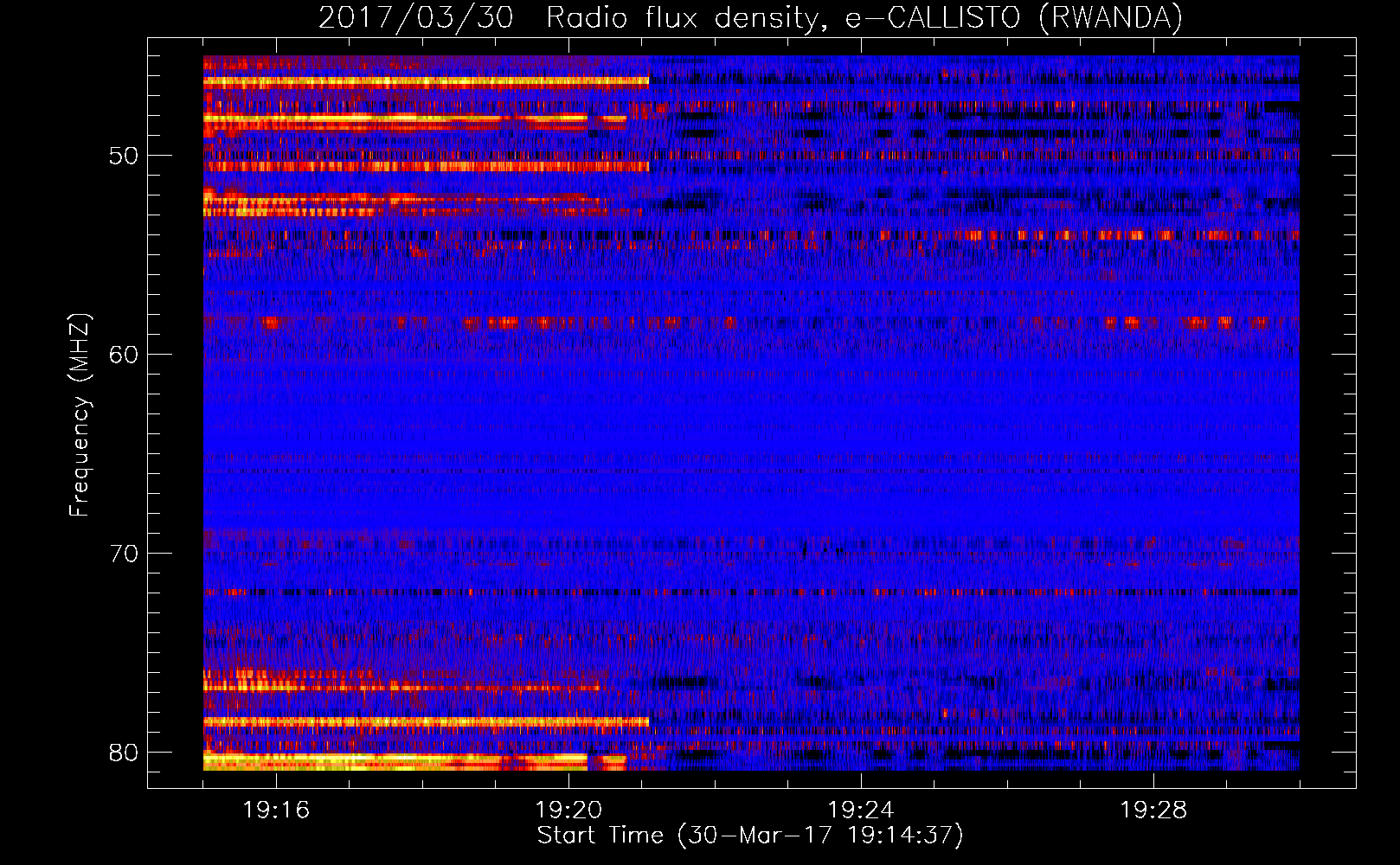The image size is (1400, 865).
Task: Click the 19:24 time tick label
Action: (x=861, y=811)
